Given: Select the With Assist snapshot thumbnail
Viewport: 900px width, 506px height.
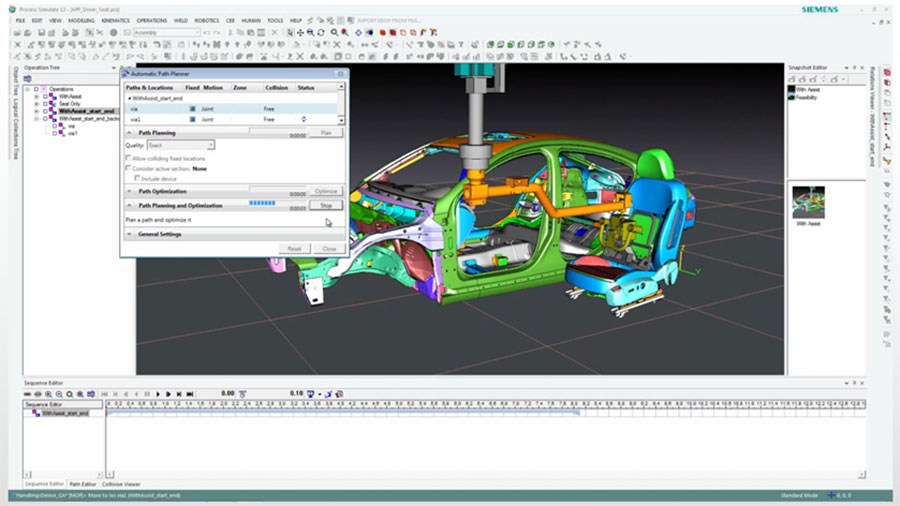Looking at the screenshot, I should pyautogui.click(x=808, y=202).
